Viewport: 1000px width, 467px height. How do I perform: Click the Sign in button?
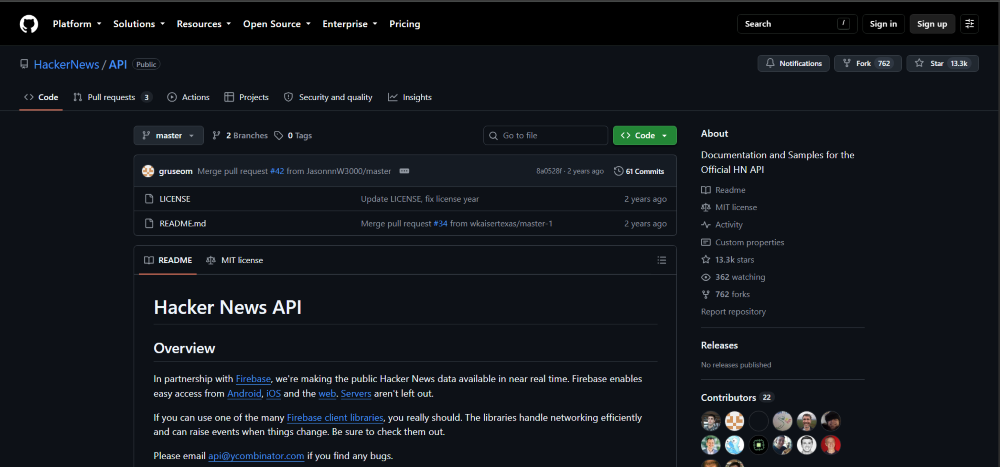point(883,24)
